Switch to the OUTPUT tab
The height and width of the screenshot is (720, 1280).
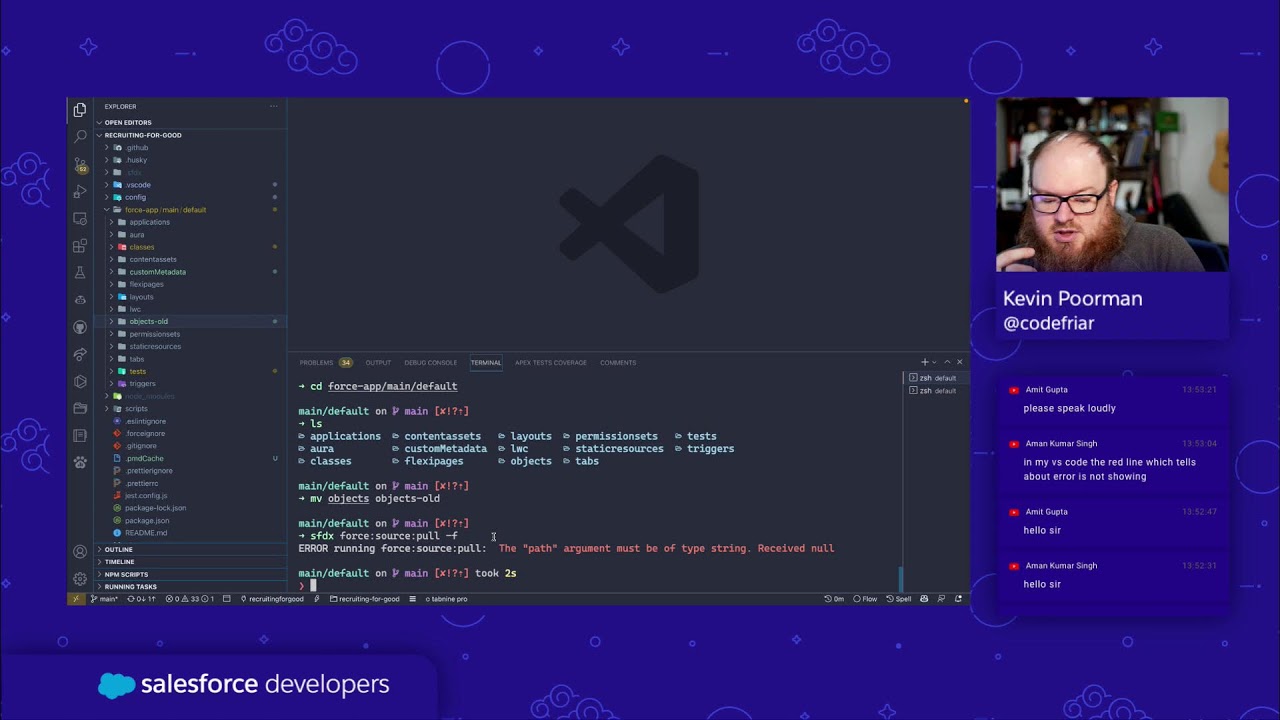tap(378, 362)
